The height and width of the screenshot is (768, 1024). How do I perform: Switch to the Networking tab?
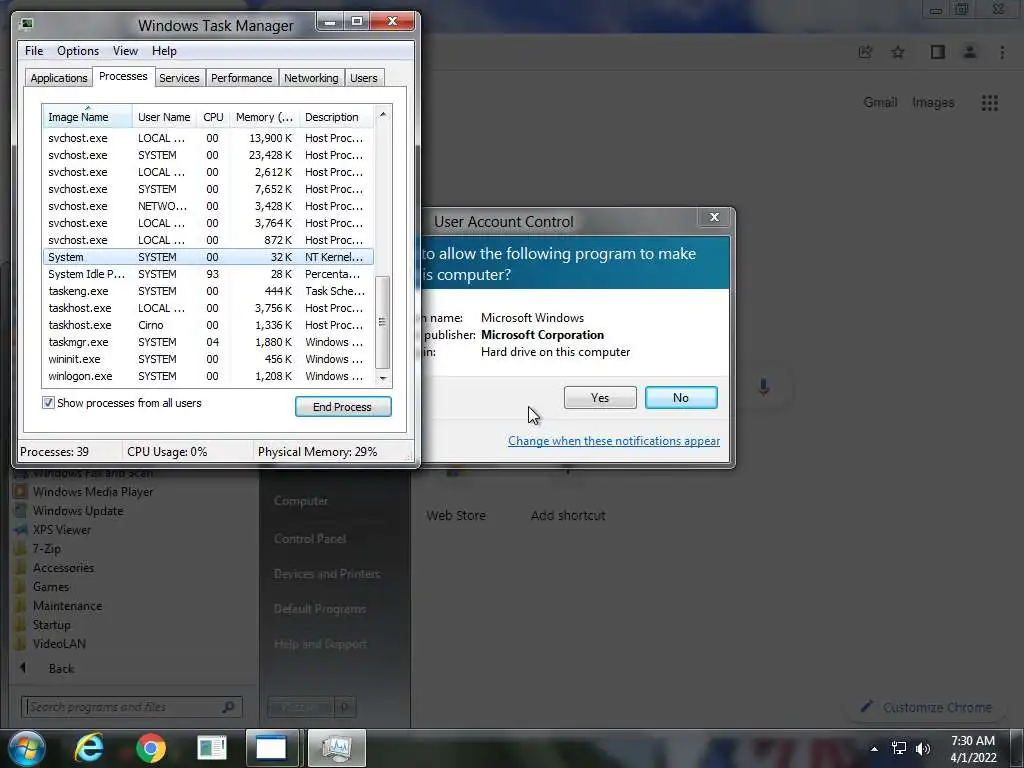pyautogui.click(x=311, y=78)
